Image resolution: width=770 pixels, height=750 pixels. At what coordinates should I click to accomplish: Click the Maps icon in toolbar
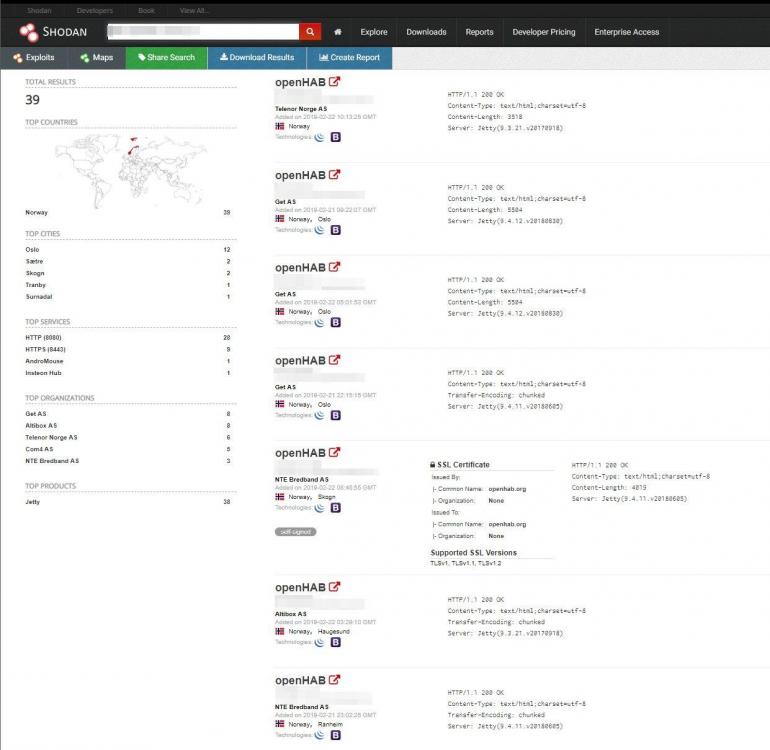coord(84,58)
